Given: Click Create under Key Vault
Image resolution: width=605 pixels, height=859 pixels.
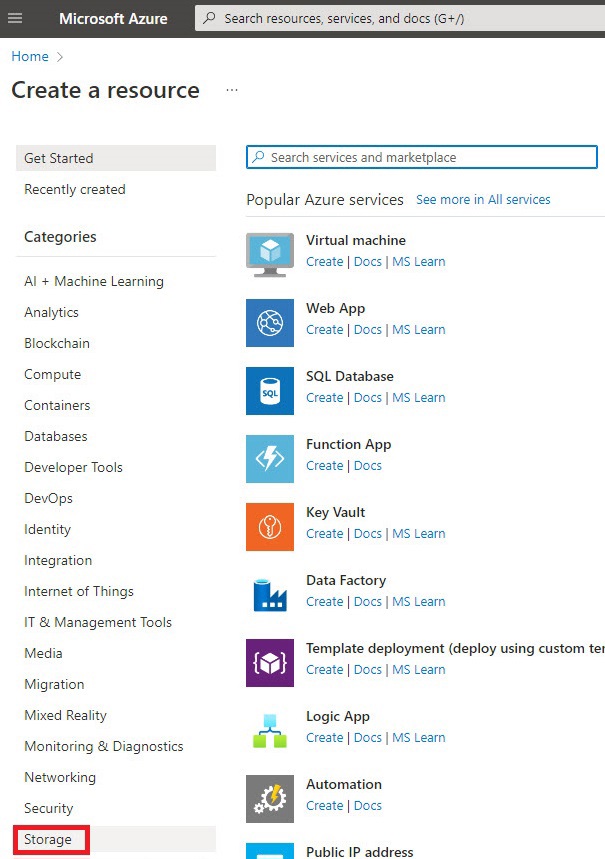Looking at the screenshot, I should pyautogui.click(x=324, y=534).
